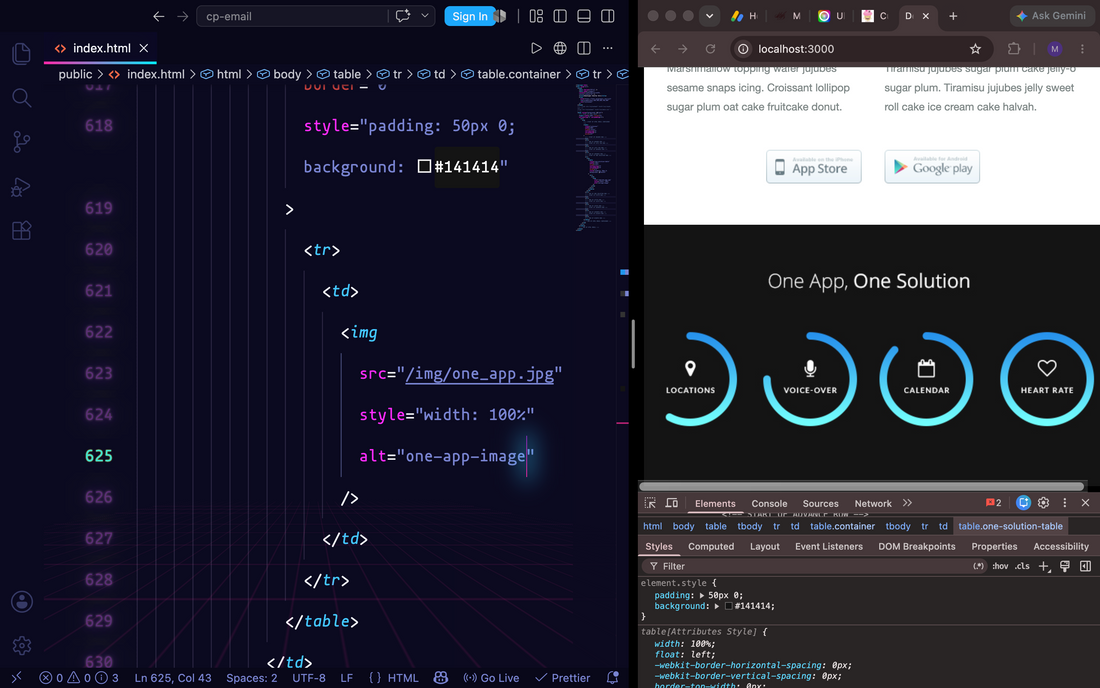This screenshot has height=688, width=1100.
Task: Switch to the Sources tab in DevTools
Action: (x=820, y=504)
